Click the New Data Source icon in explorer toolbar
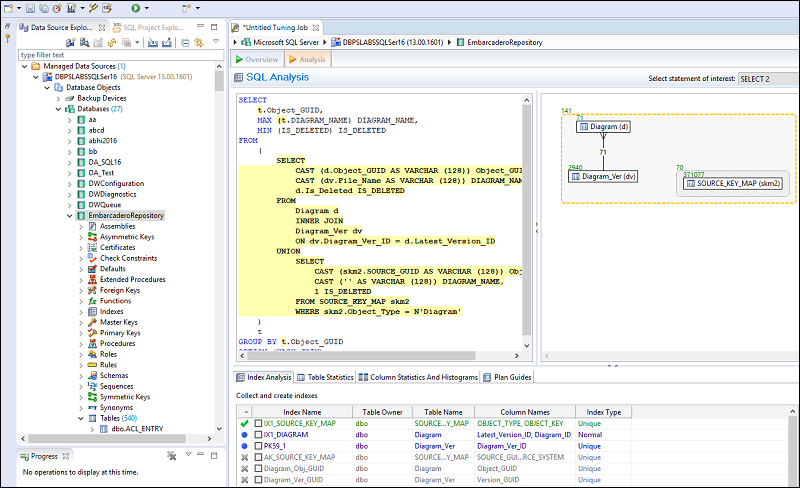Image resolution: width=800 pixels, height=488 pixels. point(71,42)
